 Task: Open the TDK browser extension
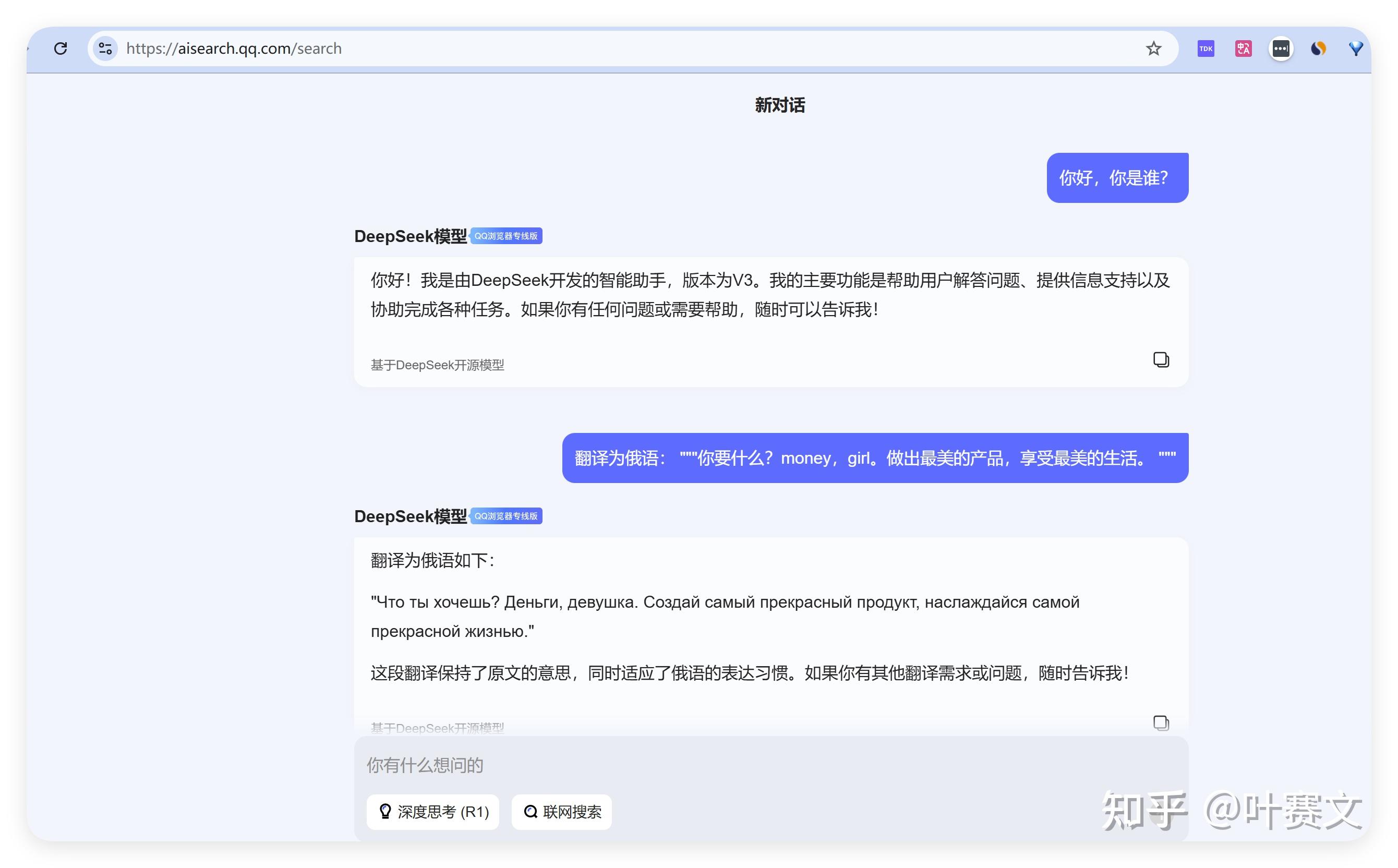tap(1206, 49)
